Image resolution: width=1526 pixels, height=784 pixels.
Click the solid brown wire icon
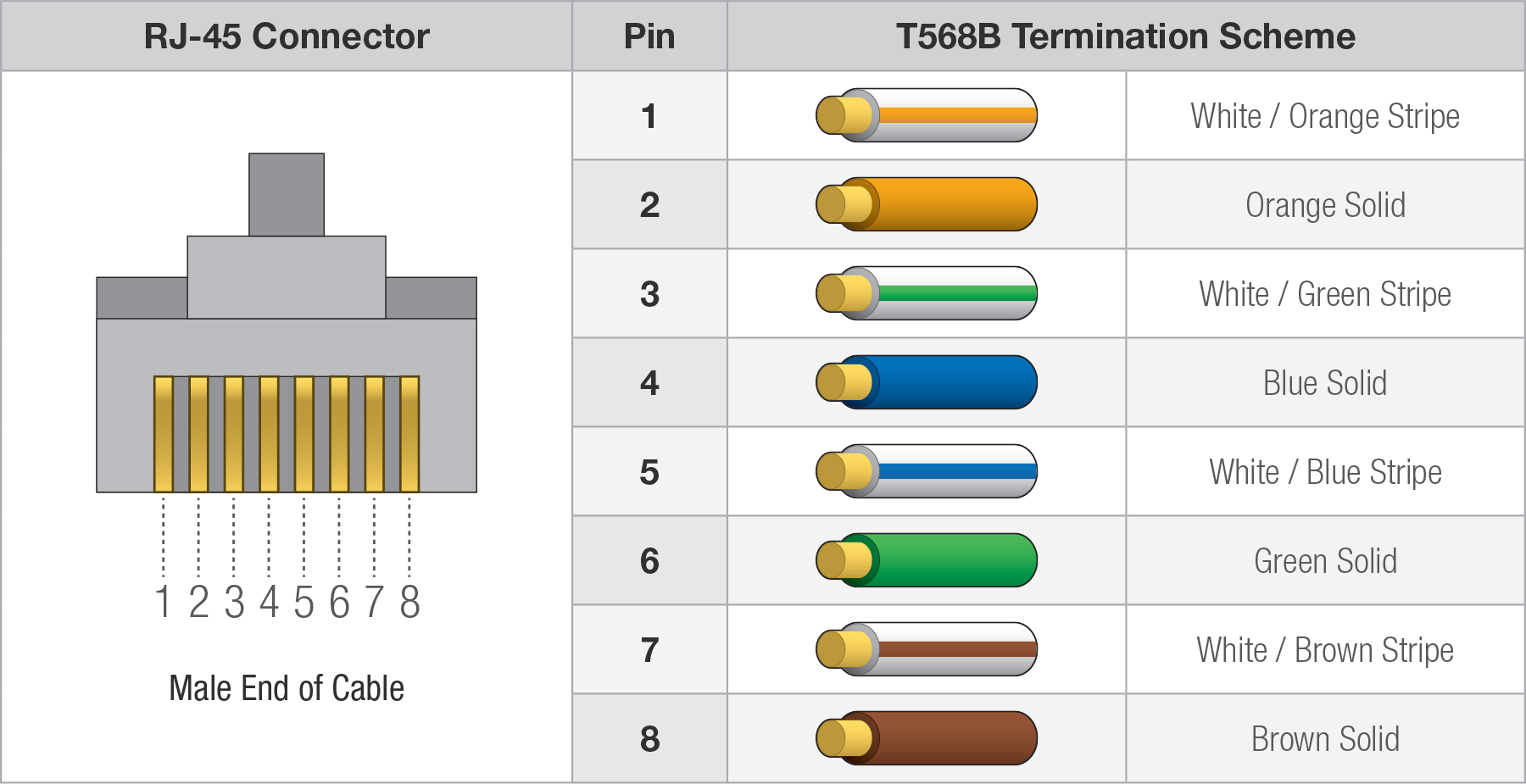(927, 738)
